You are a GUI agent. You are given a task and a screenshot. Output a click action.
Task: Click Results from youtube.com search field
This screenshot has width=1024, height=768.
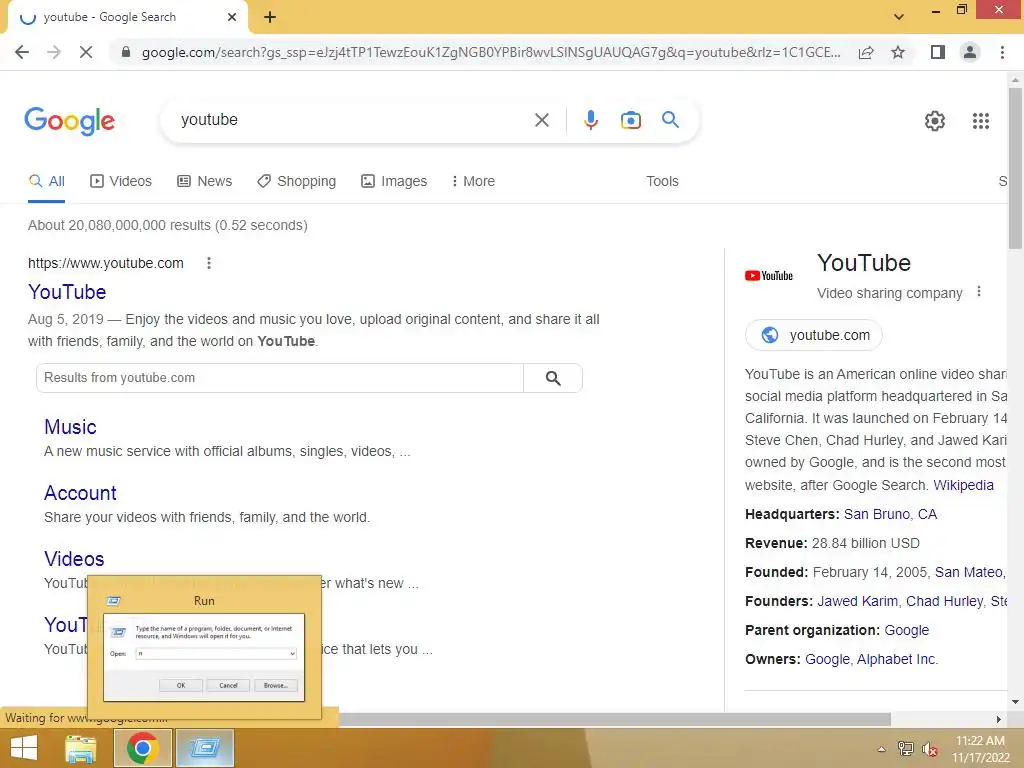[280, 378]
